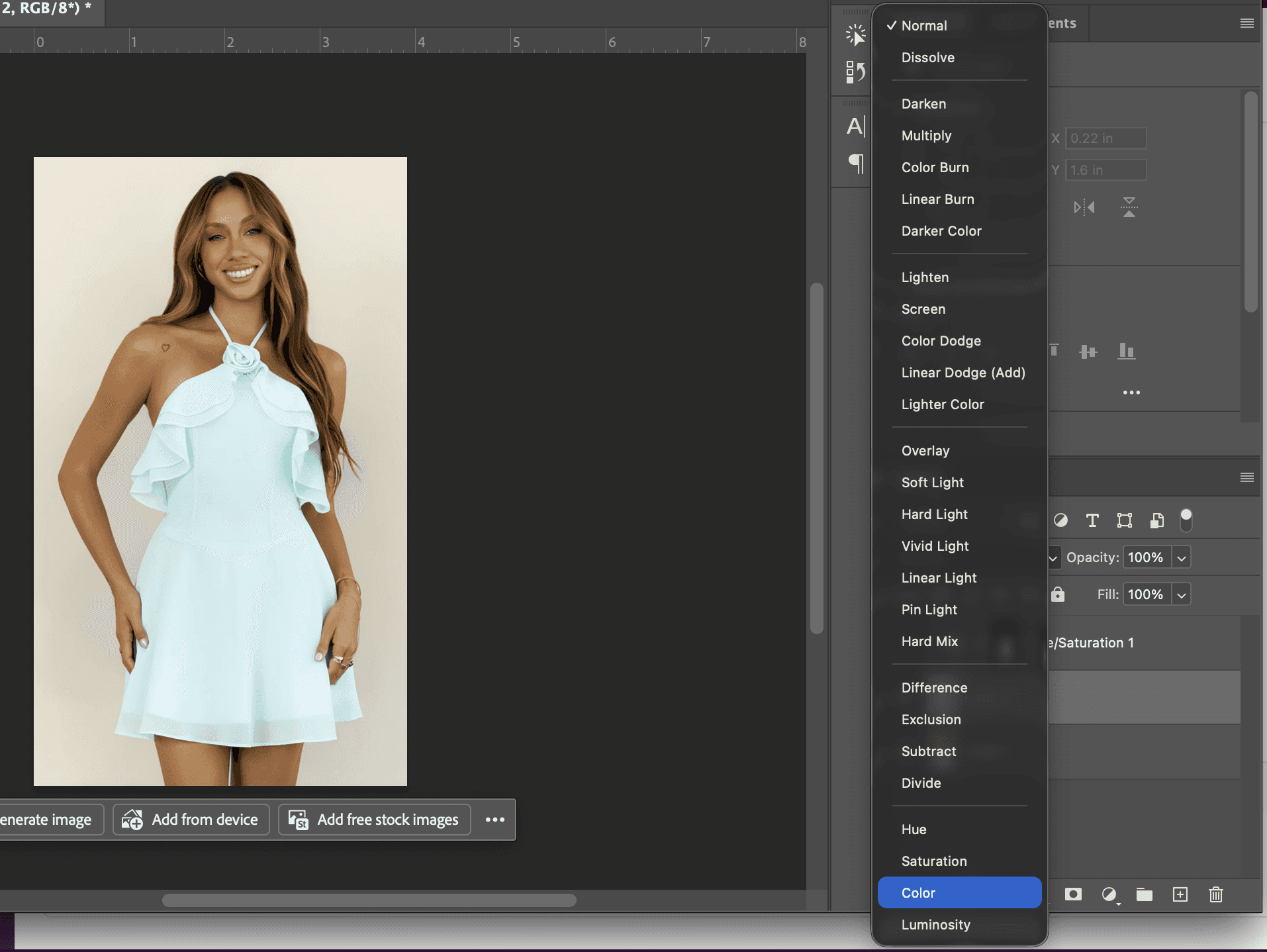Pick the Linear Light blend mode

coord(959,577)
